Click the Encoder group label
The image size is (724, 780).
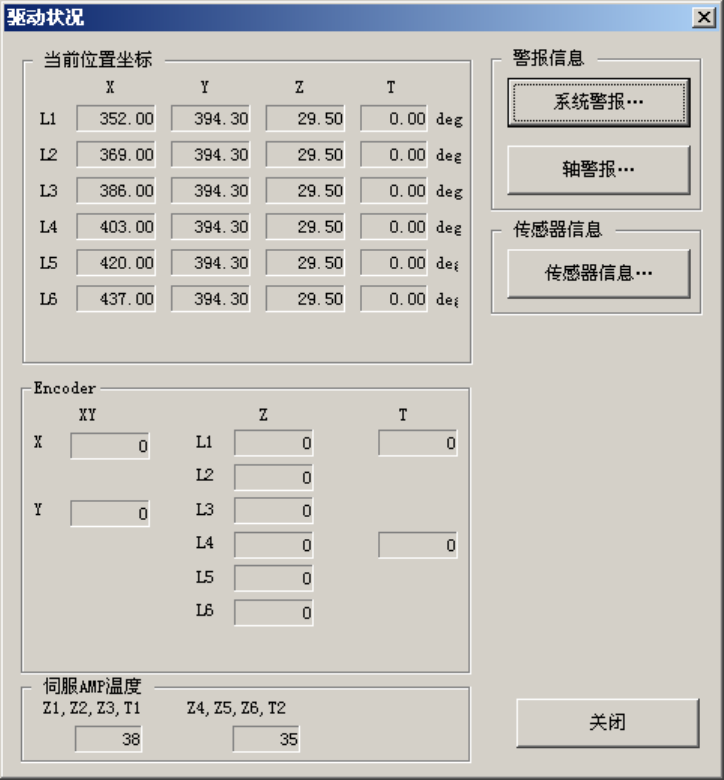(65, 388)
